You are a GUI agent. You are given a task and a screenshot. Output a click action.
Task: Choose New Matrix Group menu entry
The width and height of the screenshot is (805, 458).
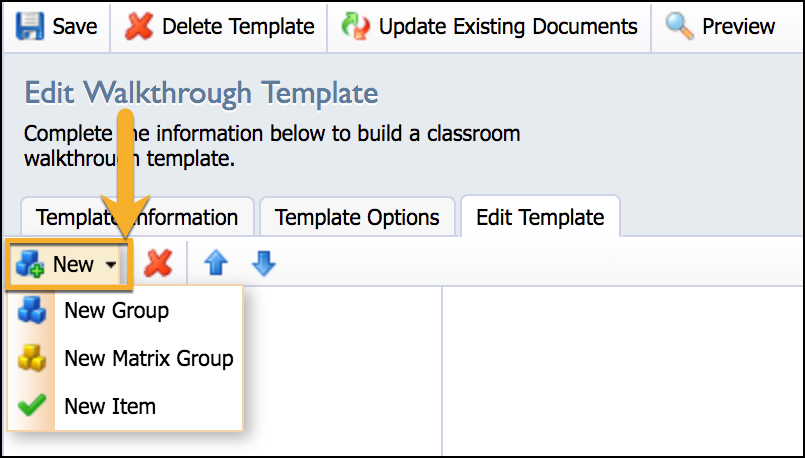[149, 358]
